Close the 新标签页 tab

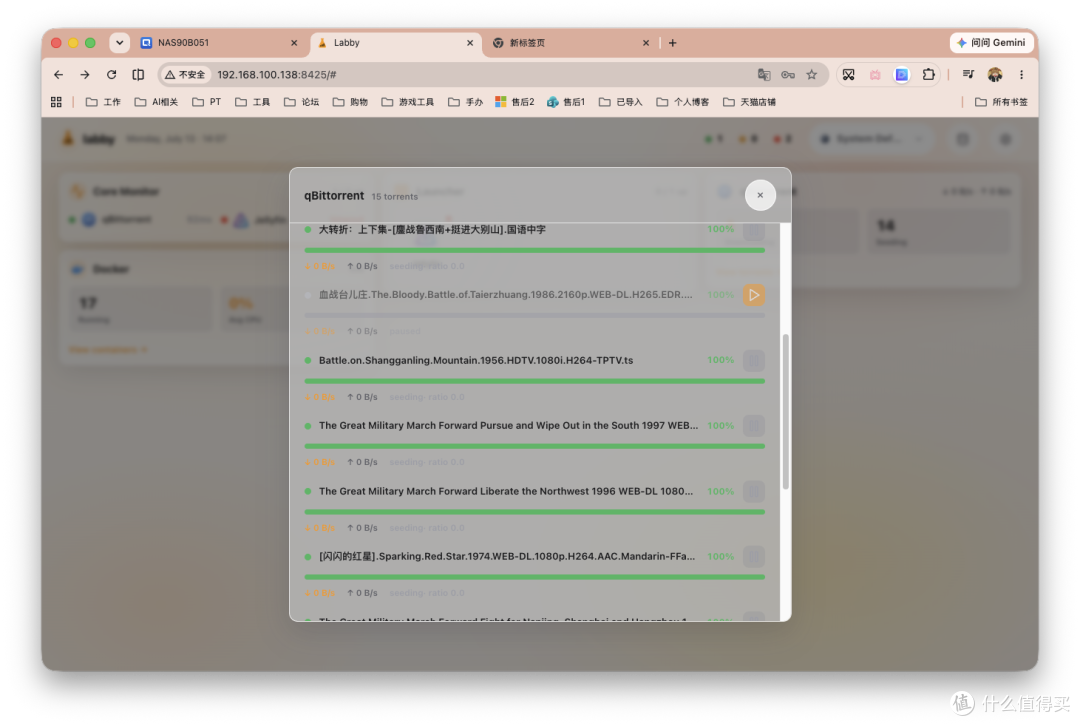(645, 43)
